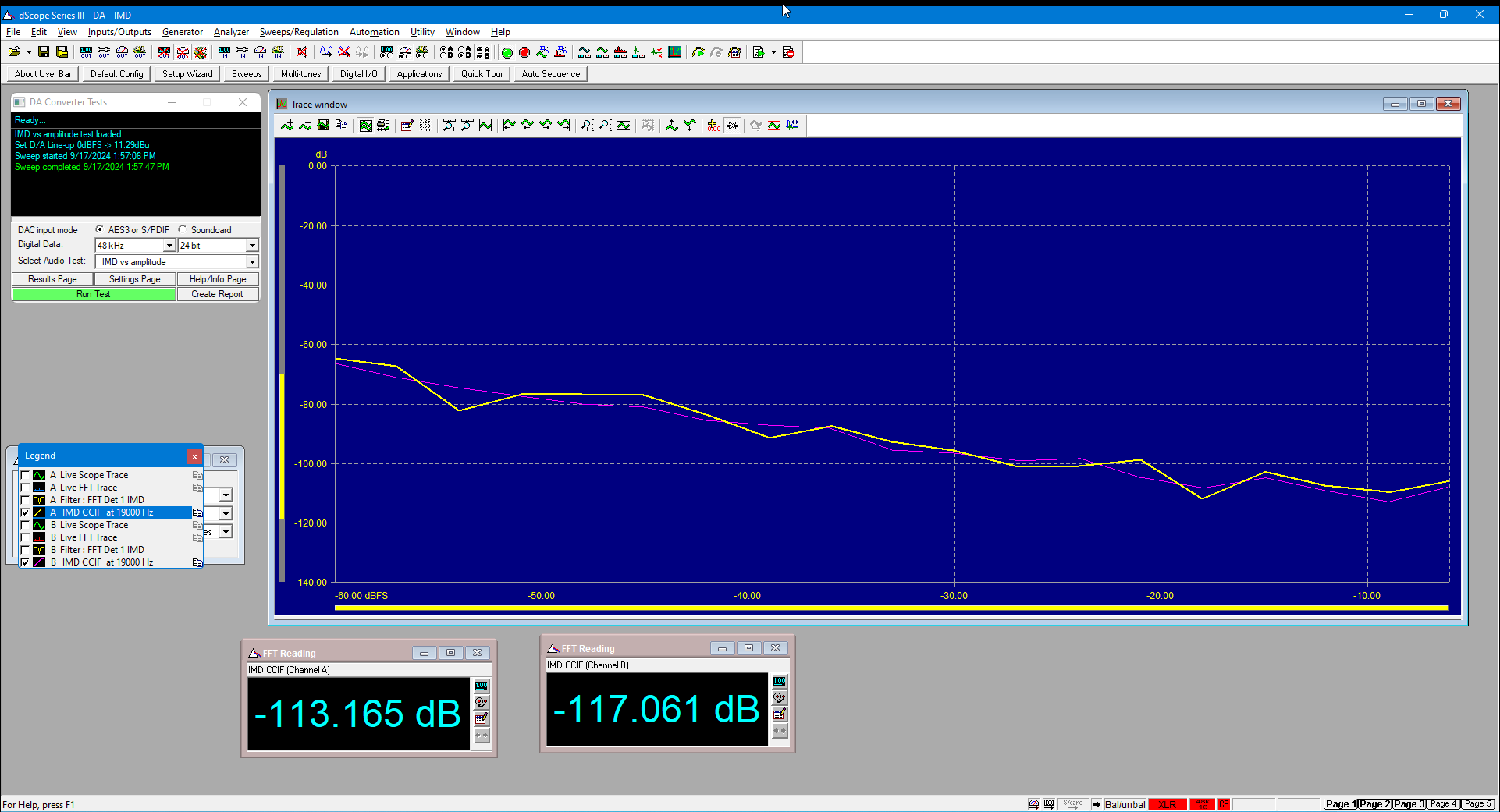The image size is (1500, 812).
Task: Click the green Run Test button
Action: 94,294
